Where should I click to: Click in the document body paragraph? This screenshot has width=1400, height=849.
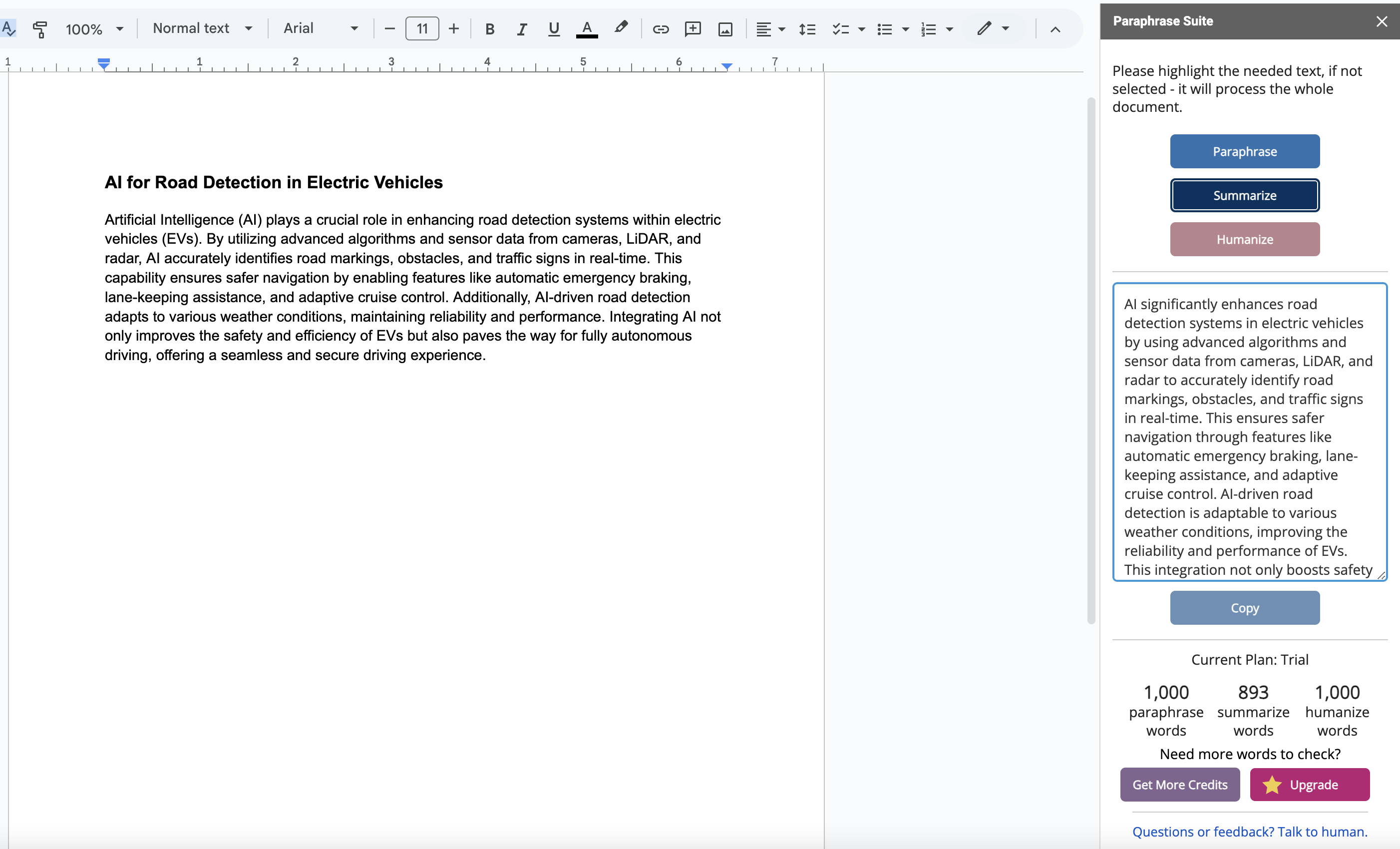412,287
